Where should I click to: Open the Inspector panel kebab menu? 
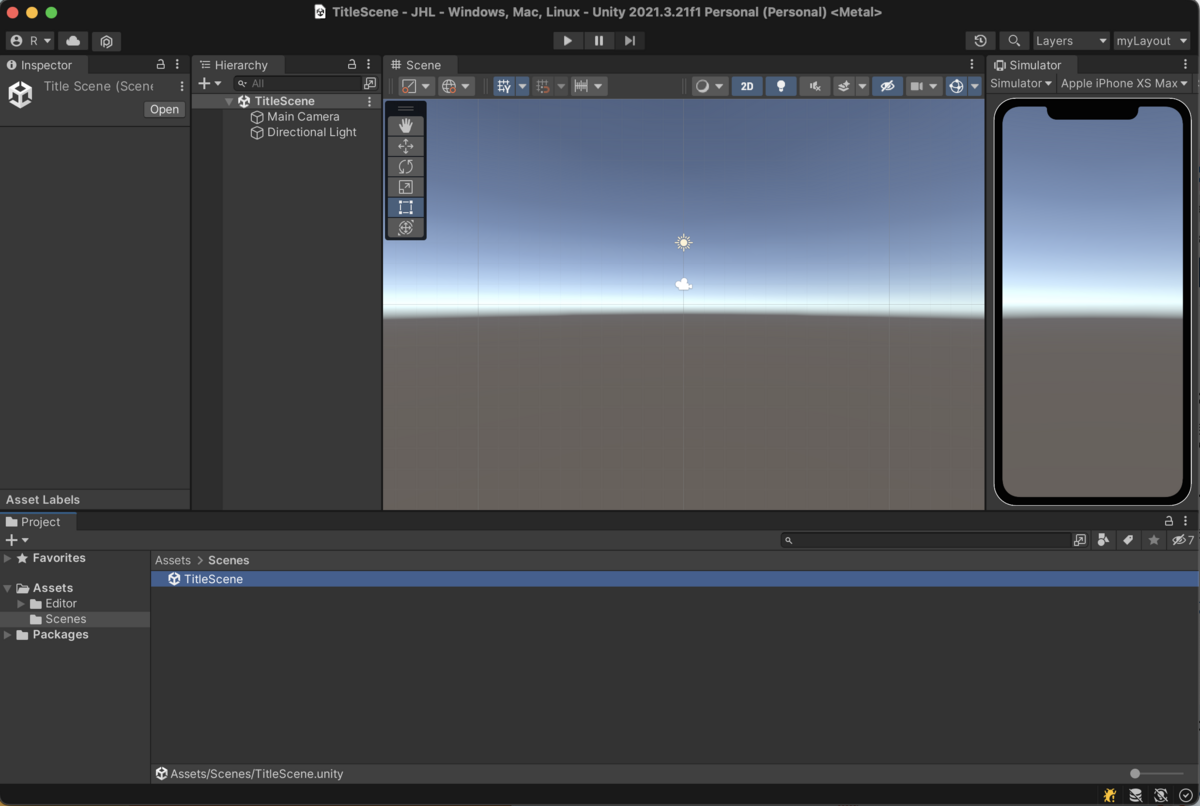click(x=178, y=65)
